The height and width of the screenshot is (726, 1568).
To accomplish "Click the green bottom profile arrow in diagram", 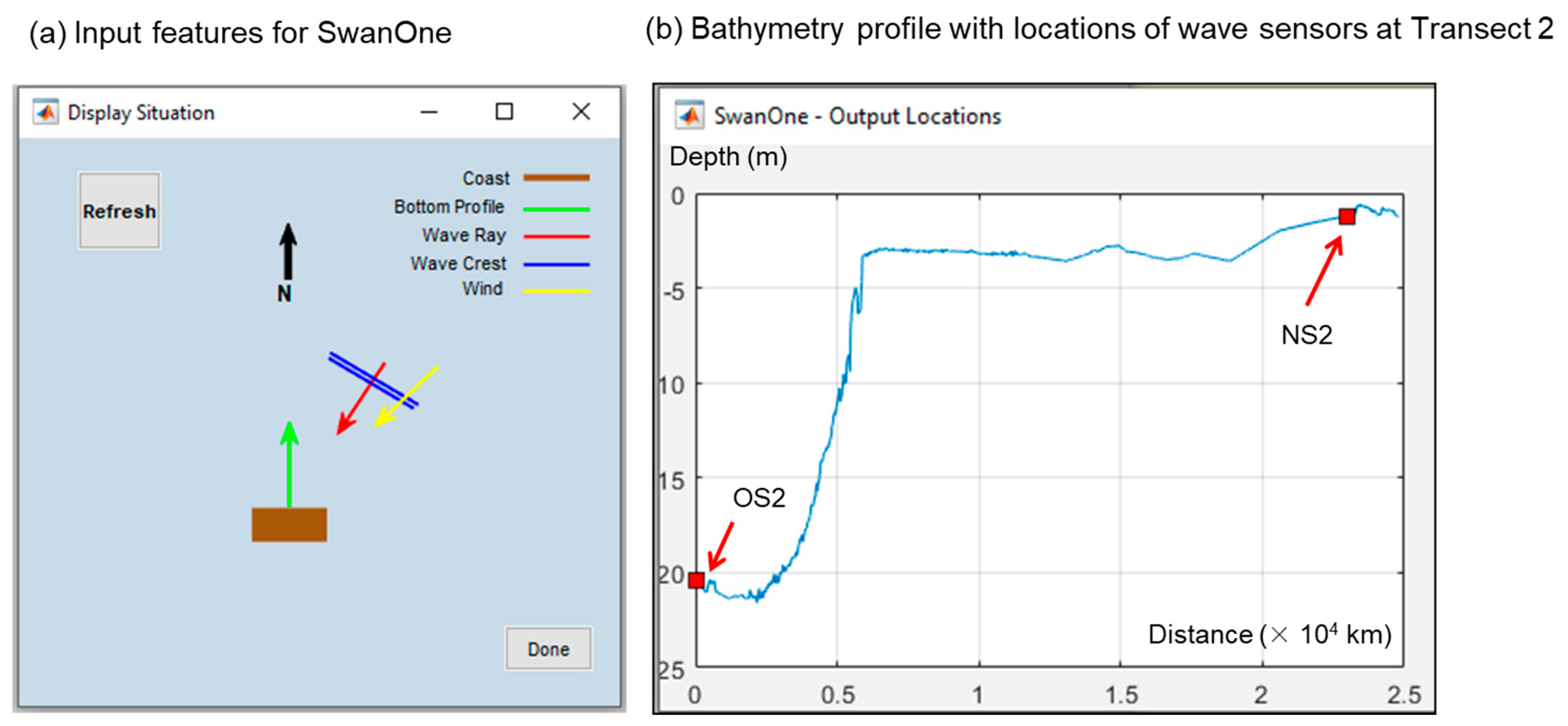I will [289, 464].
